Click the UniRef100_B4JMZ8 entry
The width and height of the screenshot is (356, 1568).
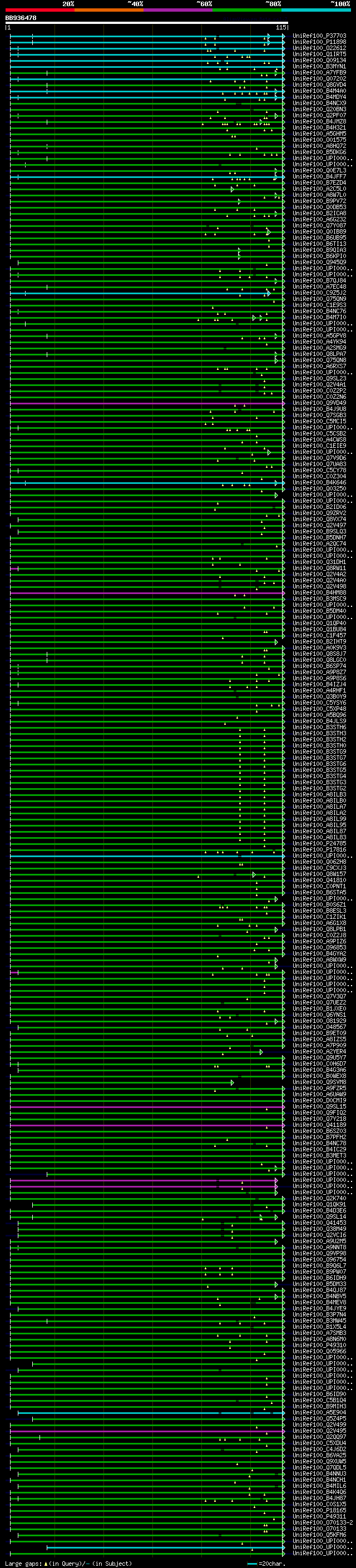(x=319, y=121)
